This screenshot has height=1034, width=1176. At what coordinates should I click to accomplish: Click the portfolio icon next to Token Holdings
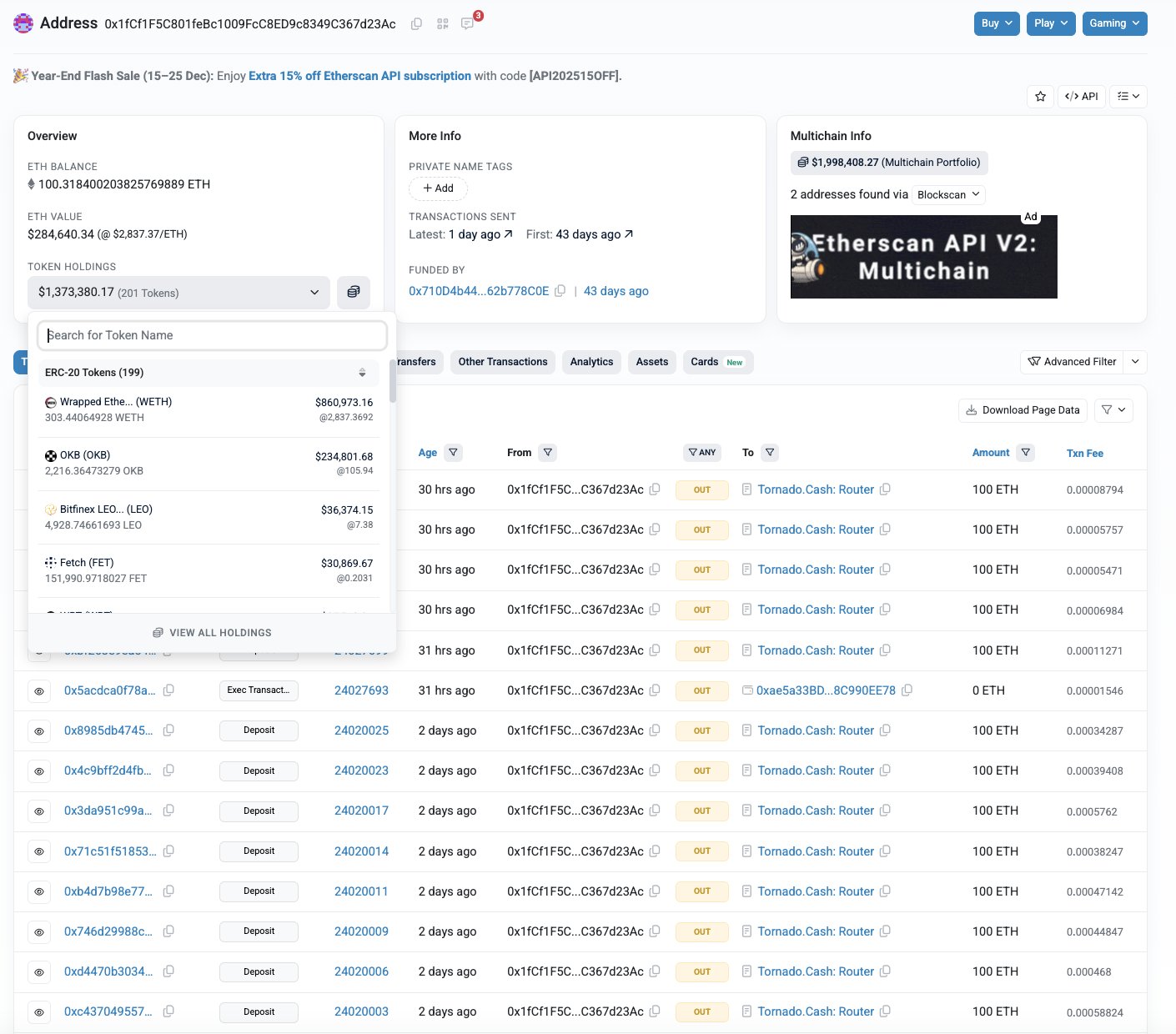[x=353, y=293]
